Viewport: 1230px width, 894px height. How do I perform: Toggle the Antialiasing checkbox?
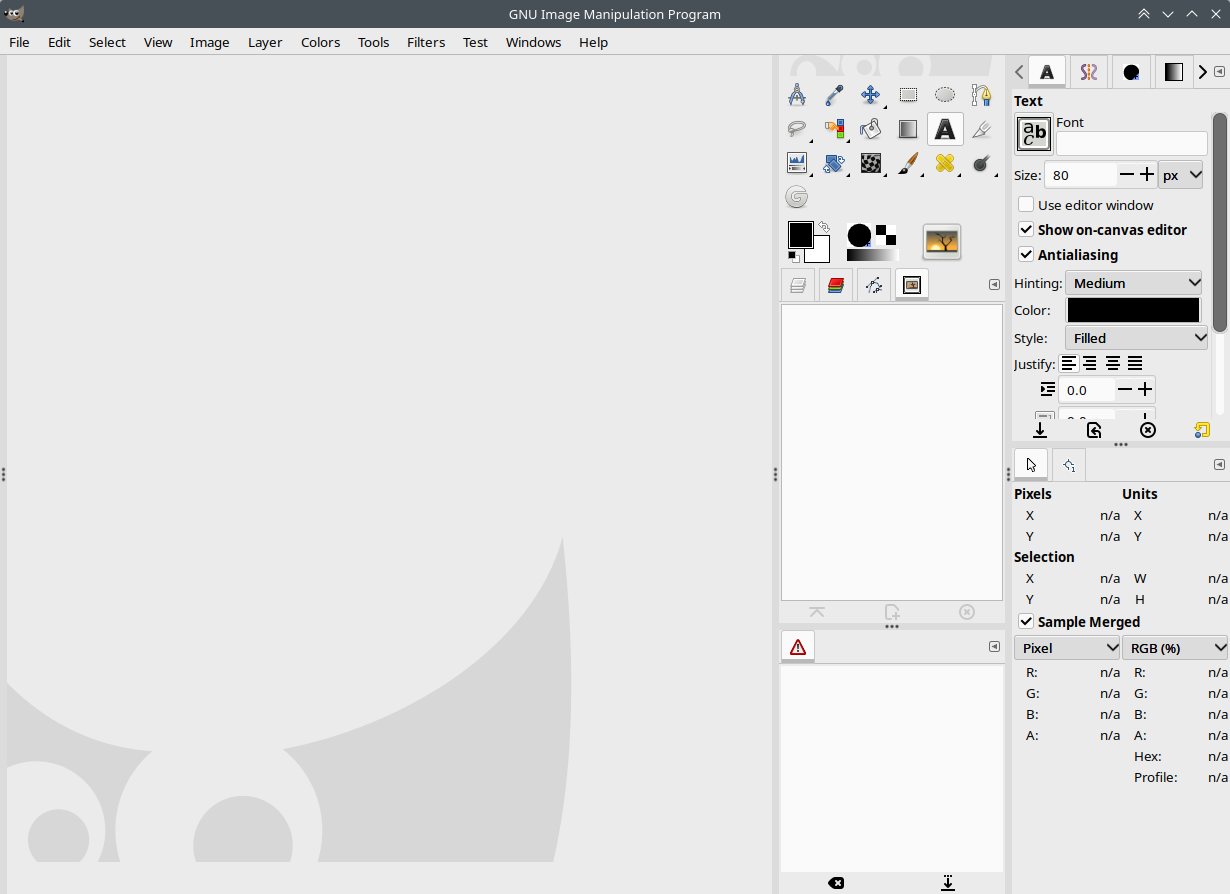[1026, 255]
